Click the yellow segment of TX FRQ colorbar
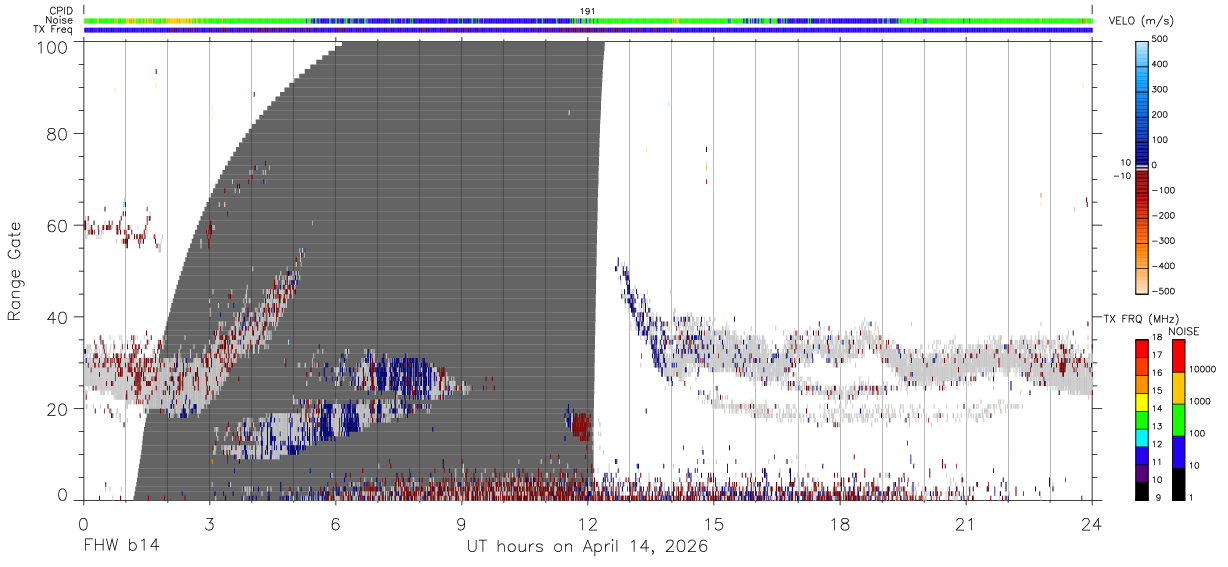This screenshot has height=567, width=1228. [1141, 400]
